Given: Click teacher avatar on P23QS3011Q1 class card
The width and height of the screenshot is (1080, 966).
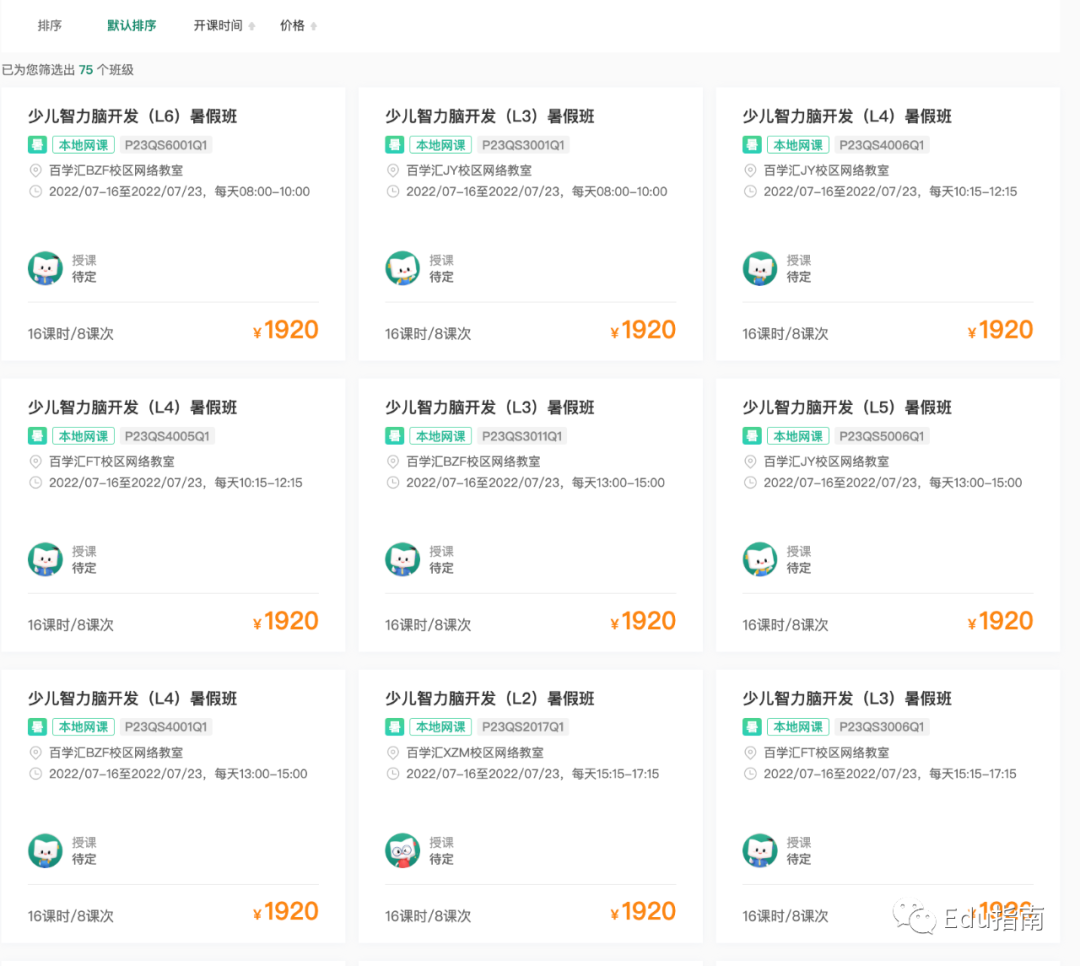Looking at the screenshot, I should tap(403, 559).
